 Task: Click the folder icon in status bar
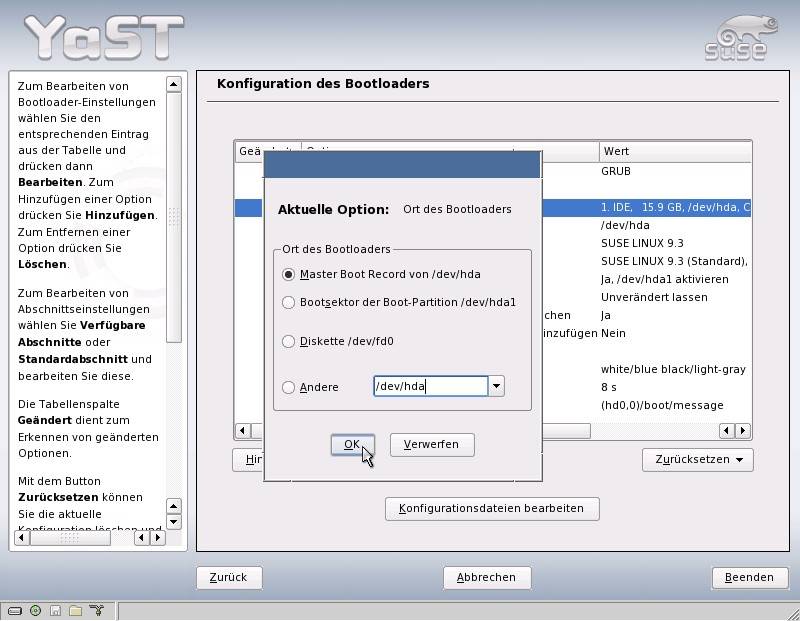coord(76,610)
